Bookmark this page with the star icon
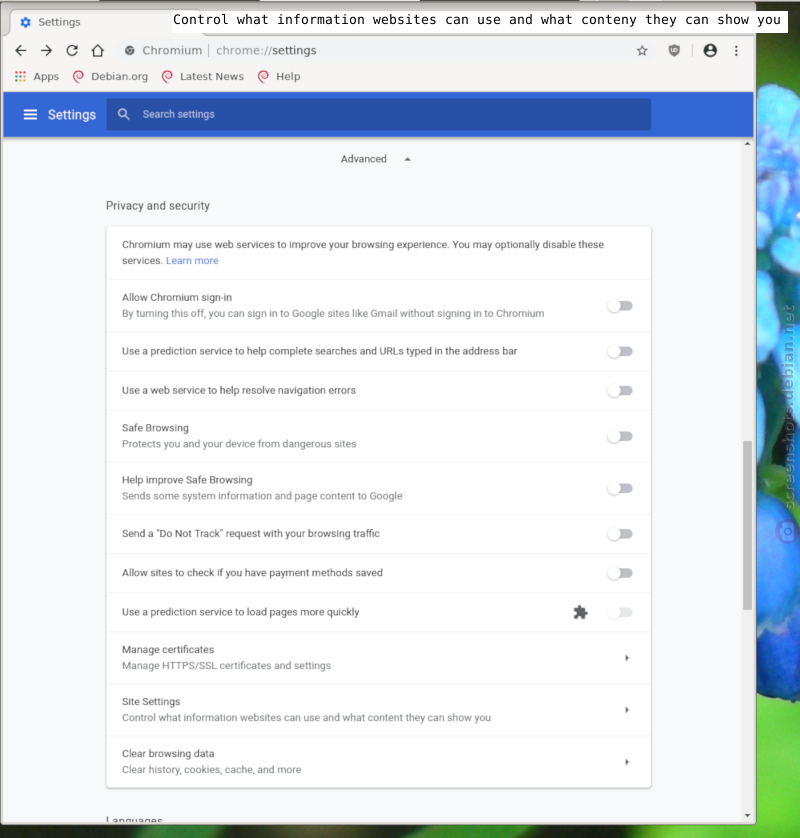Viewport: 800px width, 838px height. [x=642, y=51]
